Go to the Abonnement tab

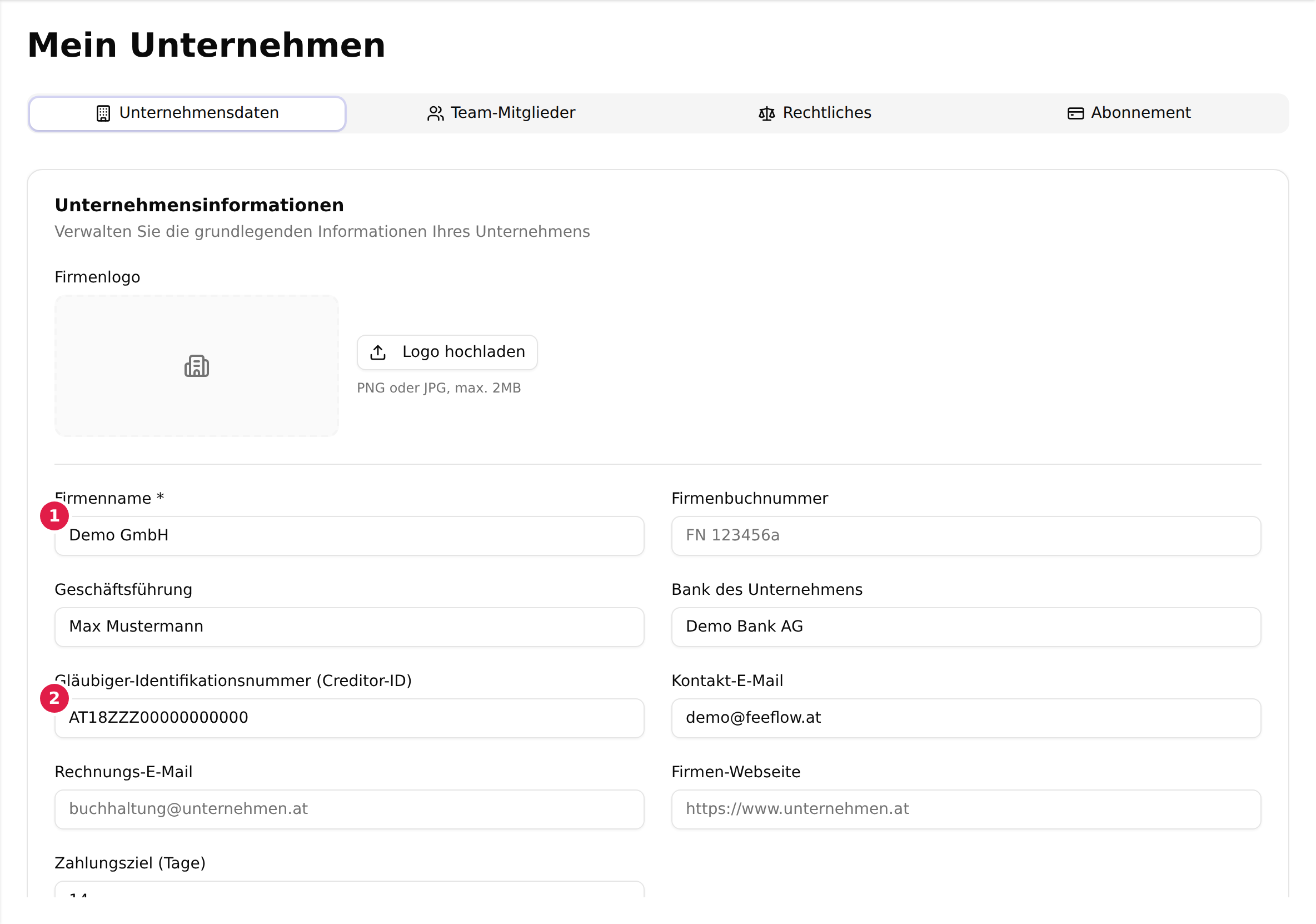(1129, 113)
